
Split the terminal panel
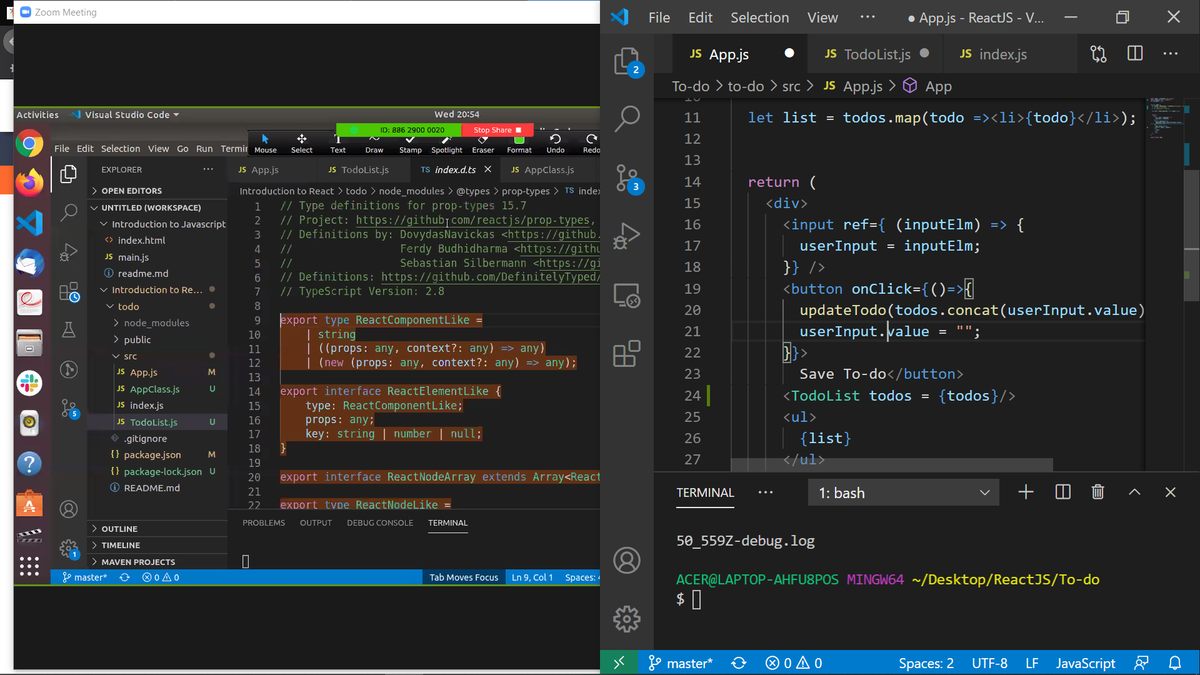pos(1062,492)
